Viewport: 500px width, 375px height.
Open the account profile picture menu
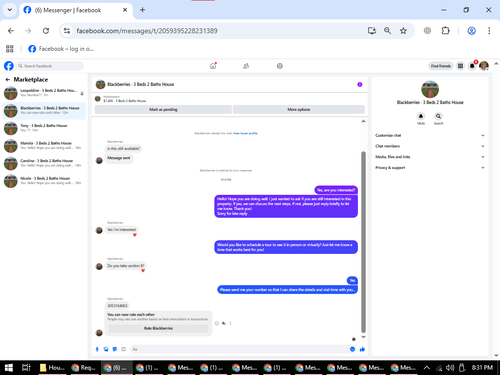point(484,66)
